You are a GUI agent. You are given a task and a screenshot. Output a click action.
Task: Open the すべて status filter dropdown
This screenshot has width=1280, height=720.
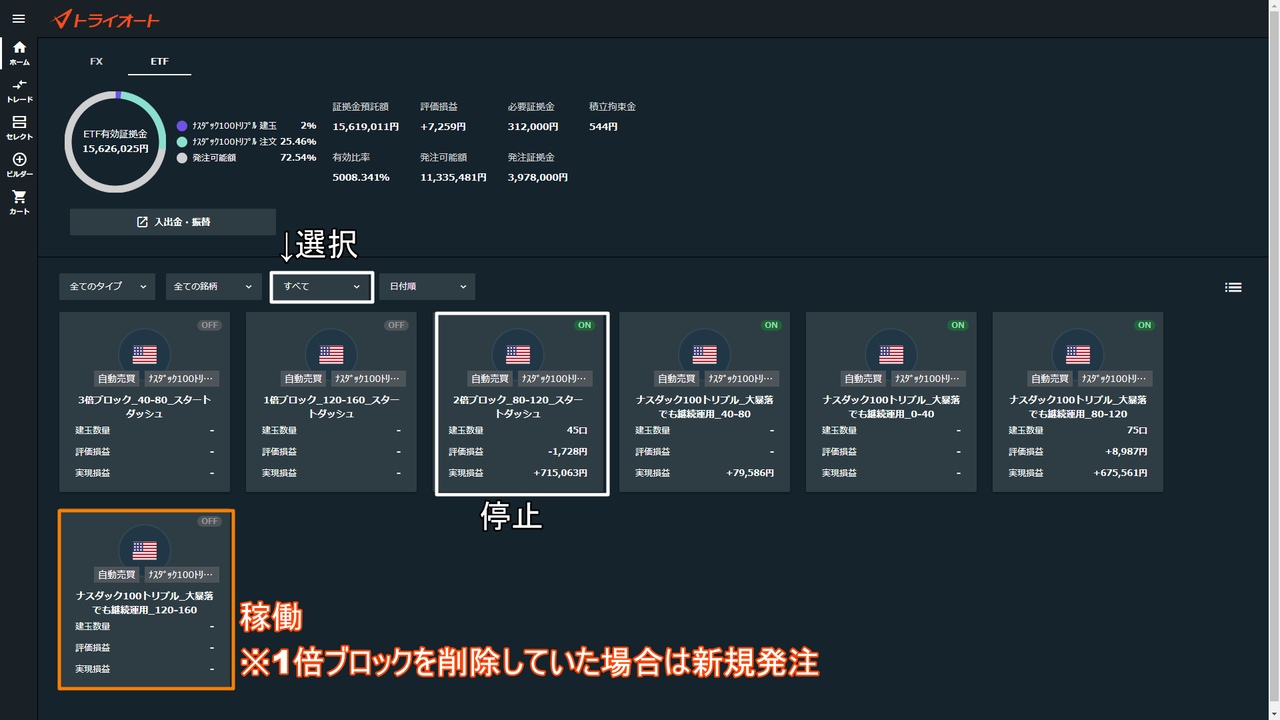click(x=322, y=287)
